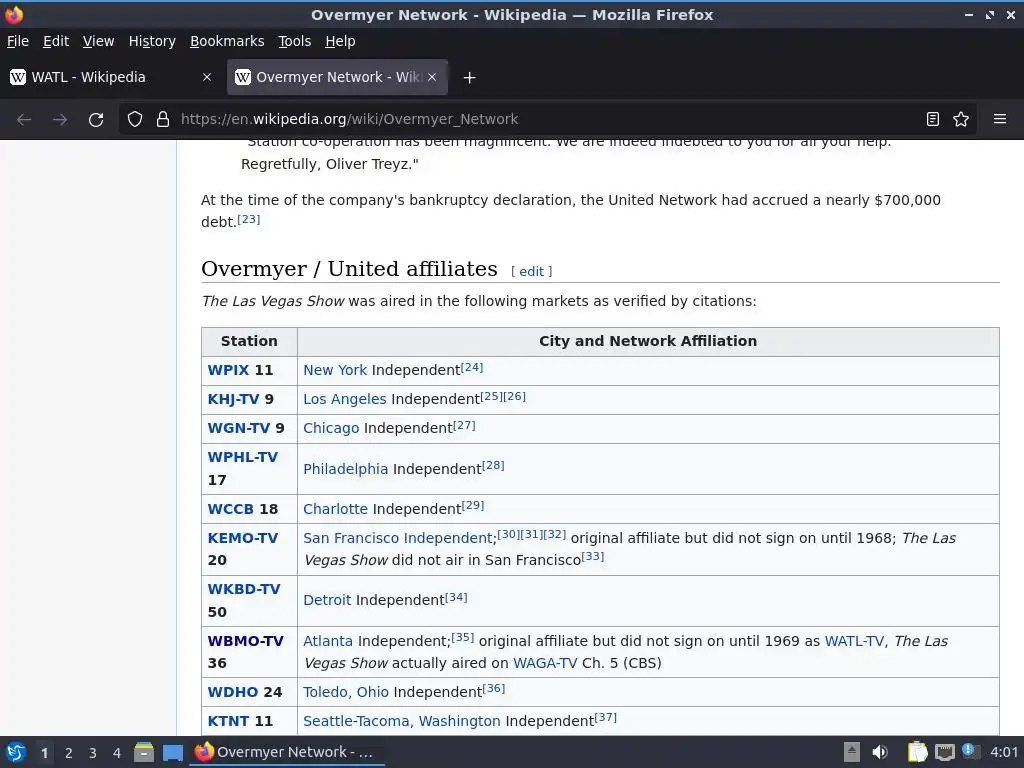Open the KHJ-TV station link
Screen dimensions: 1024x768
pyautogui.click(x=233, y=399)
